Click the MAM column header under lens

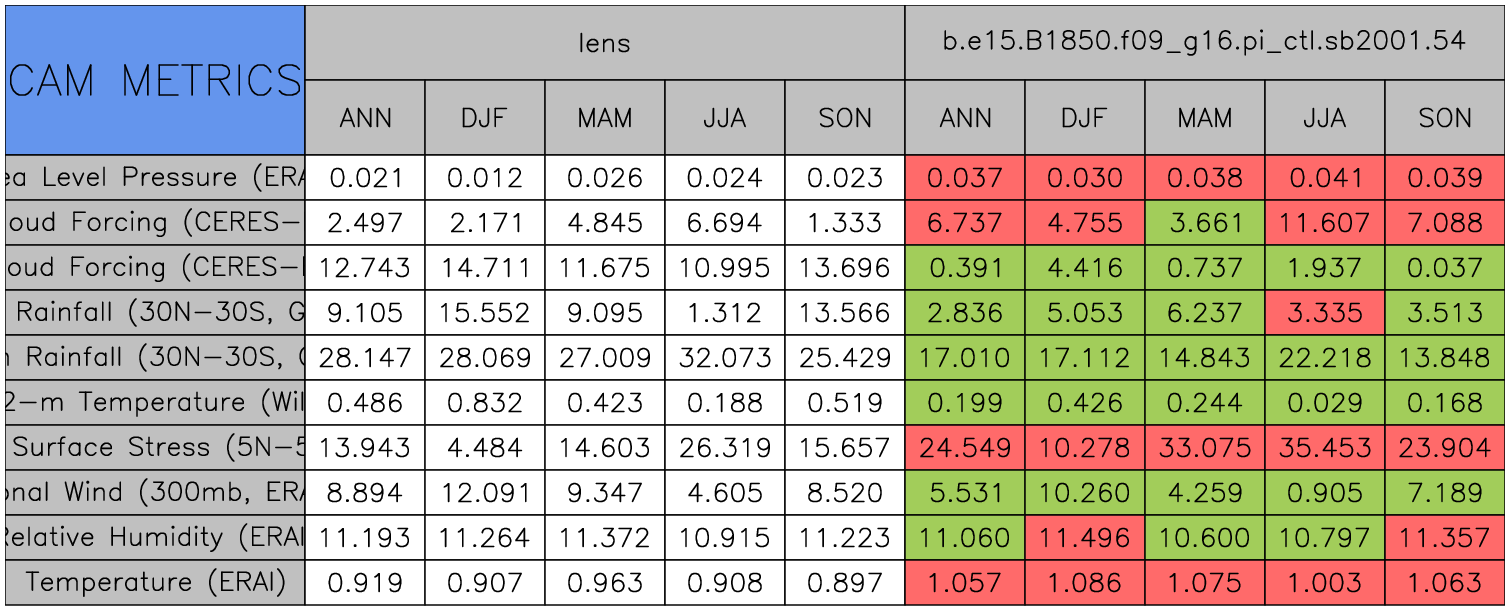[x=604, y=118]
